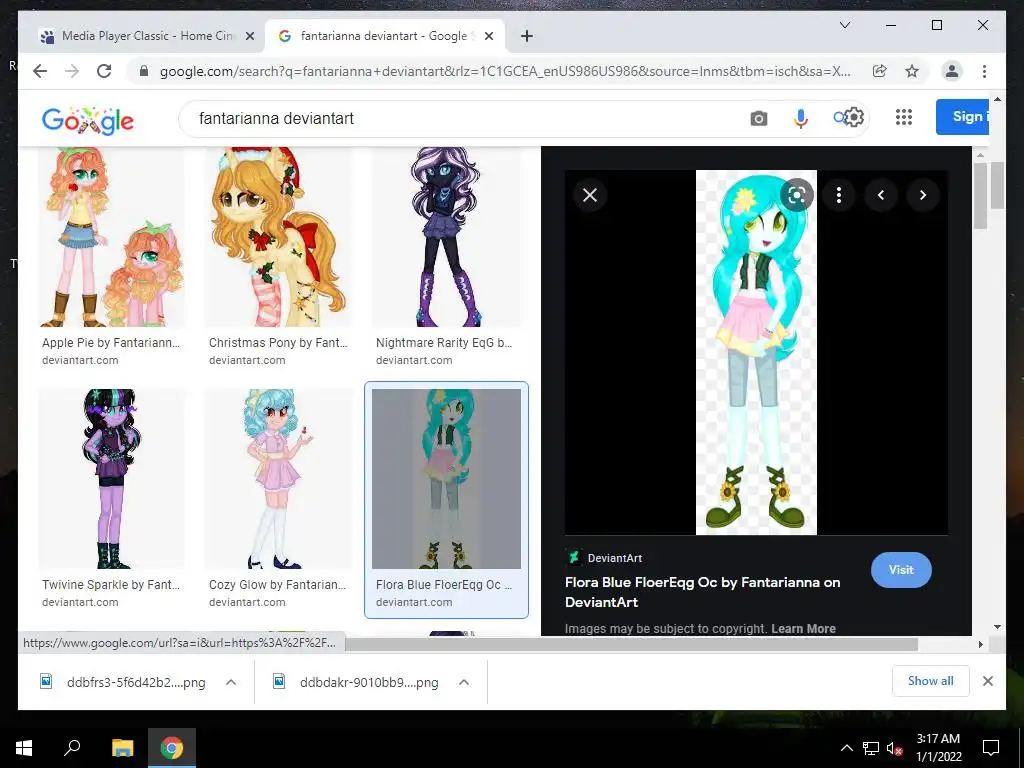
Task: Click Cozy Glow by Fantarian caption
Action: point(278,584)
